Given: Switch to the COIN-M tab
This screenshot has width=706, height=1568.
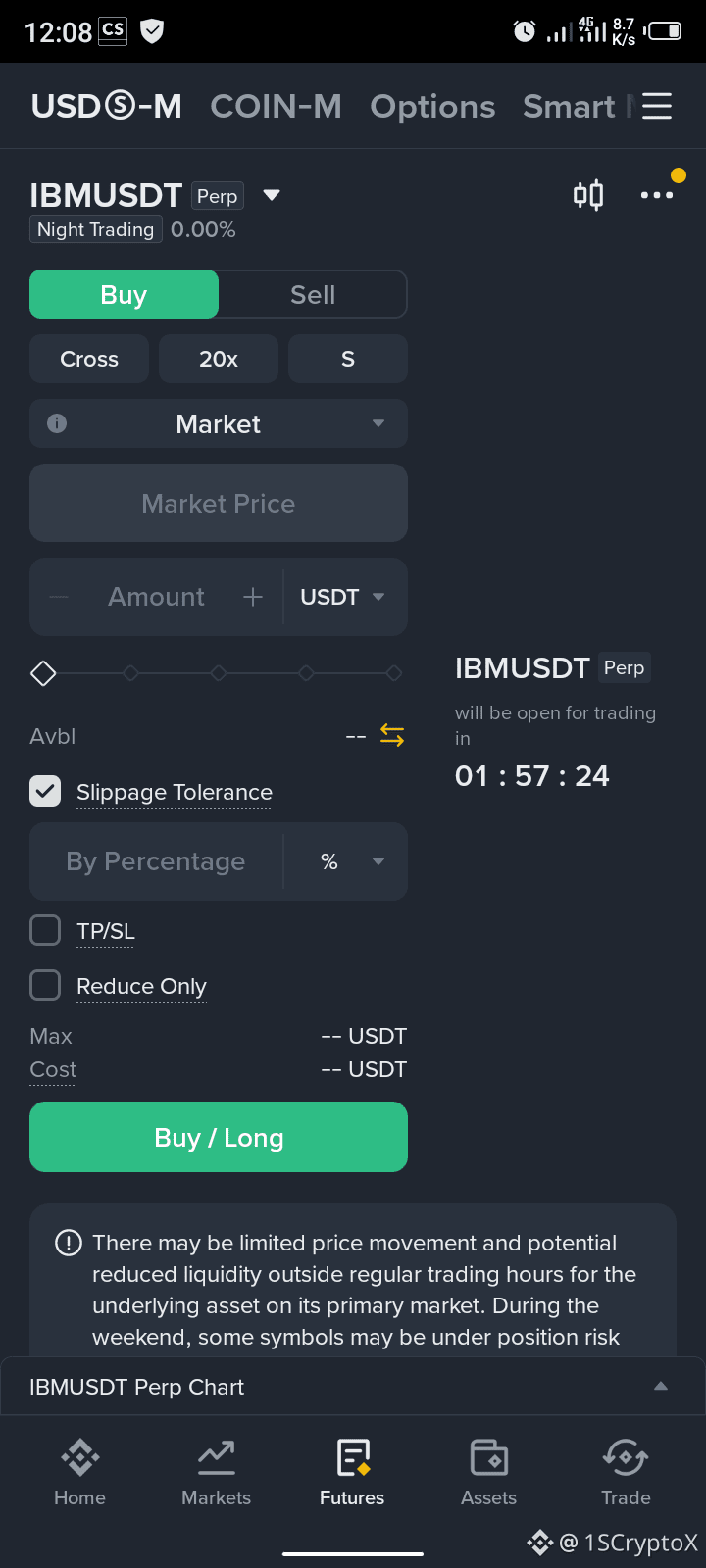Looking at the screenshot, I should pos(276,106).
